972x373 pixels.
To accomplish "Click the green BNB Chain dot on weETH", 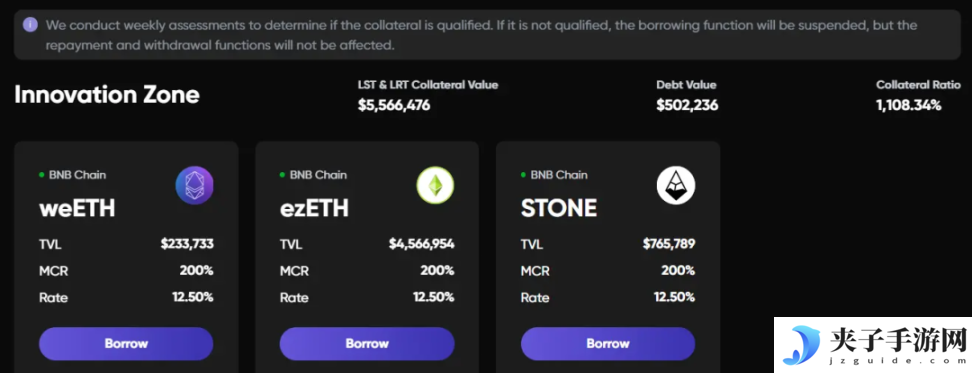I will [42, 175].
